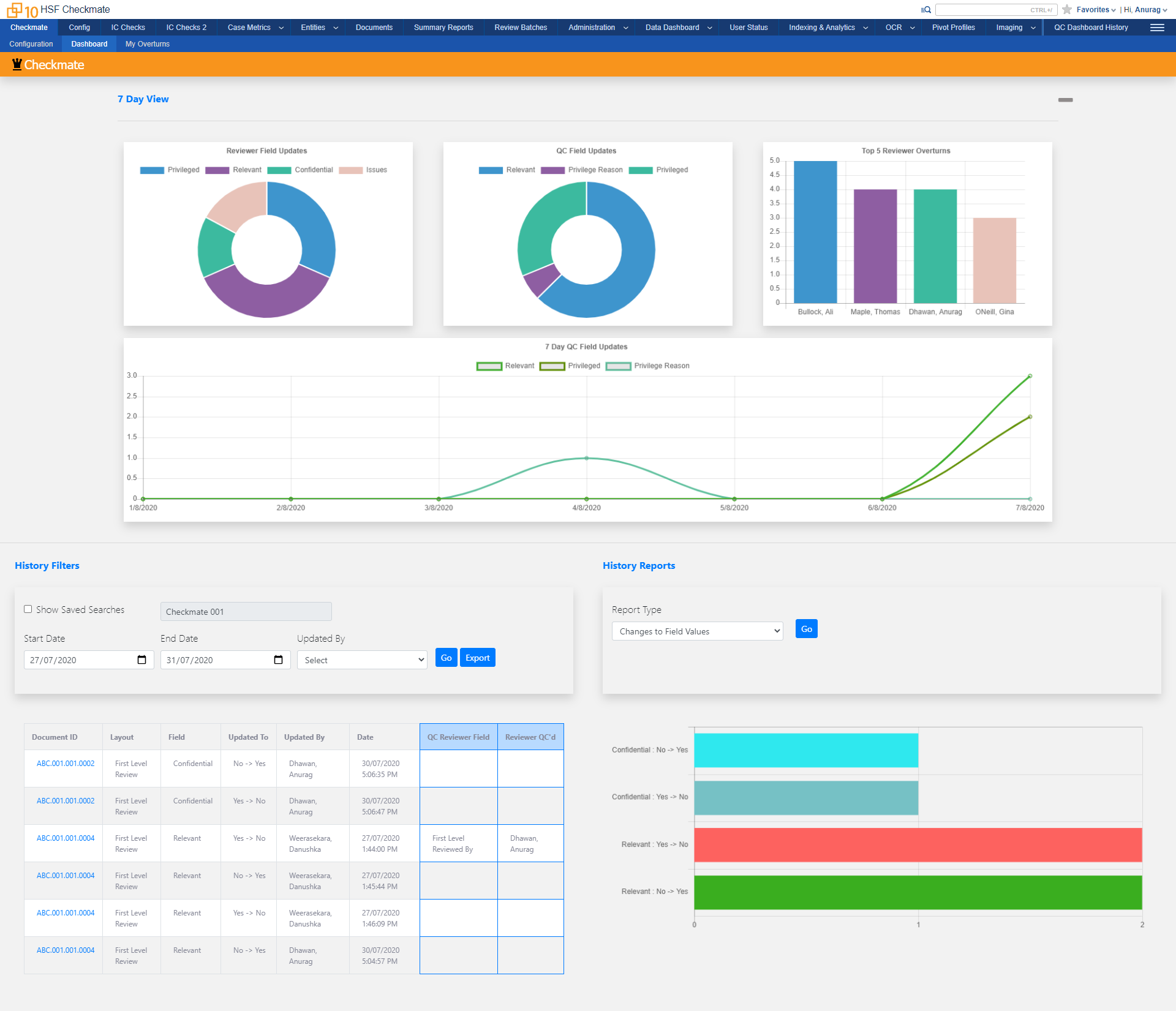The image size is (1176, 1011).
Task: Select the Dashboard tab
Action: point(88,43)
